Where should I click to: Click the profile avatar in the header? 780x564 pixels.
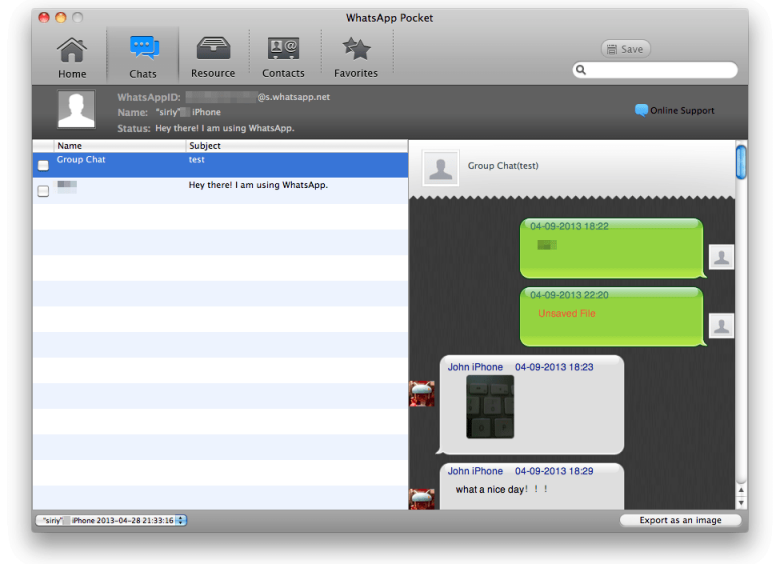[76, 110]
